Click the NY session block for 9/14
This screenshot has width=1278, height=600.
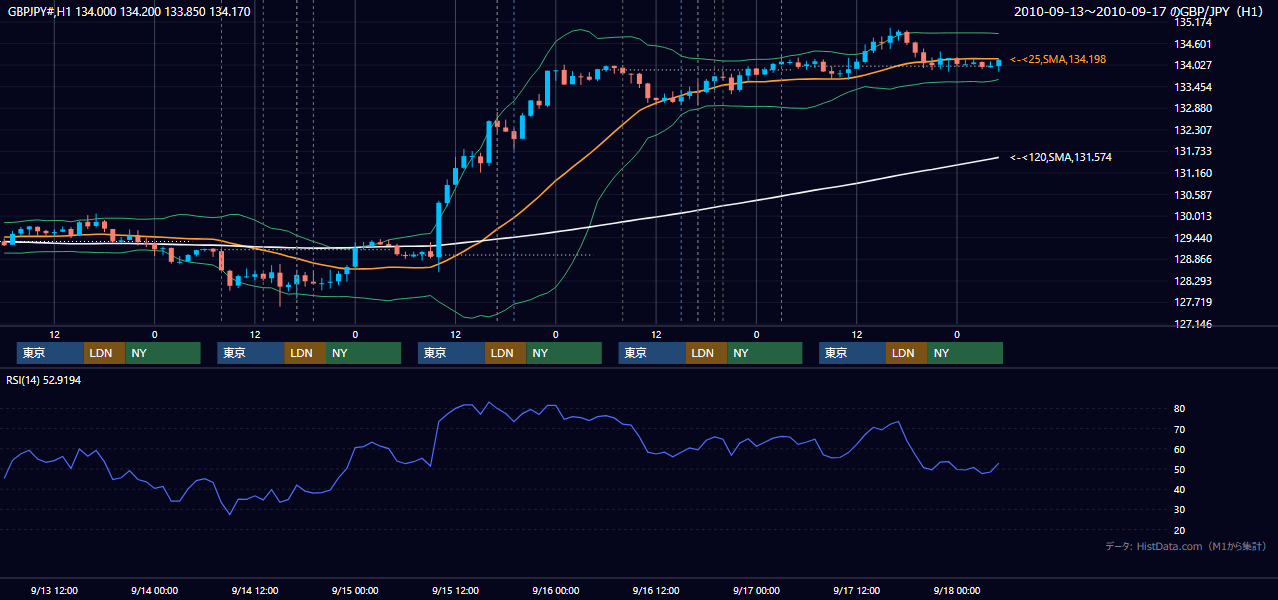[x=364, y=353]
